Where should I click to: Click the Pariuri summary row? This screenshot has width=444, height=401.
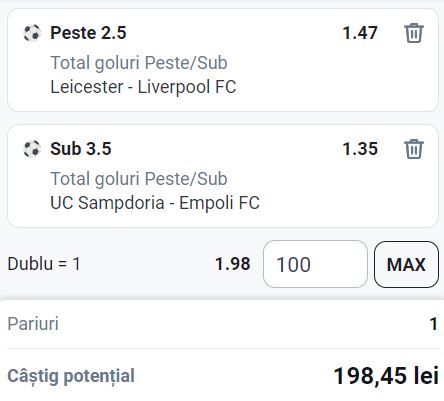(222, 324)
